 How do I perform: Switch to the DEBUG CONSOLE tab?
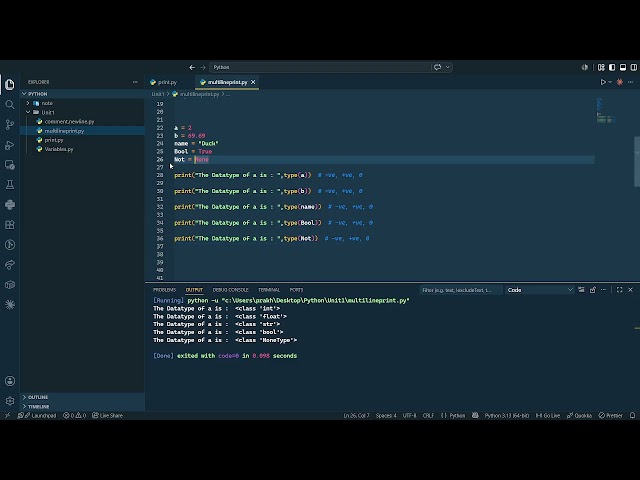coord(231,290)
